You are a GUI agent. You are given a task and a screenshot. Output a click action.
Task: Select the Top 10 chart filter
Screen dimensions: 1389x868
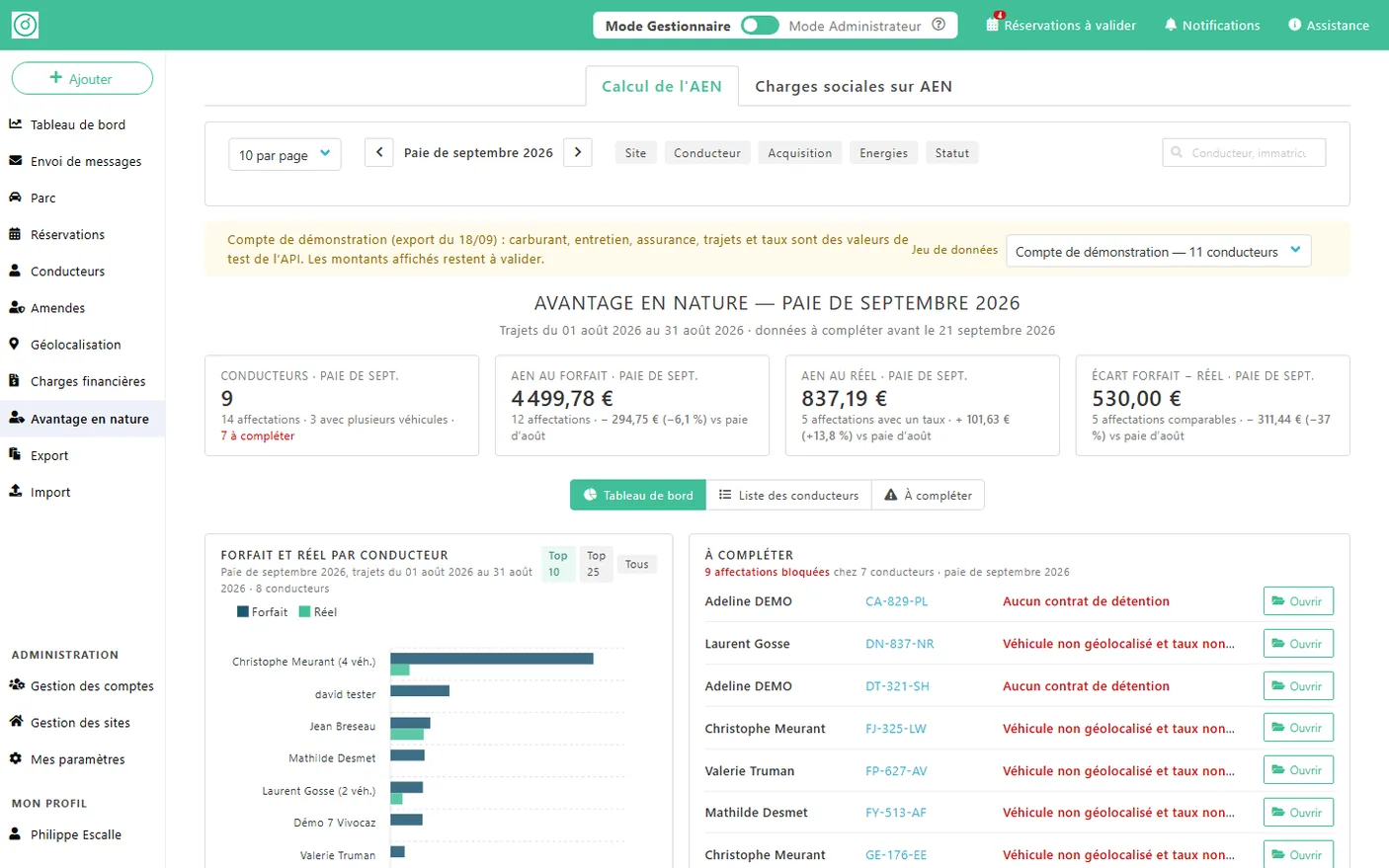click(557, 564)
